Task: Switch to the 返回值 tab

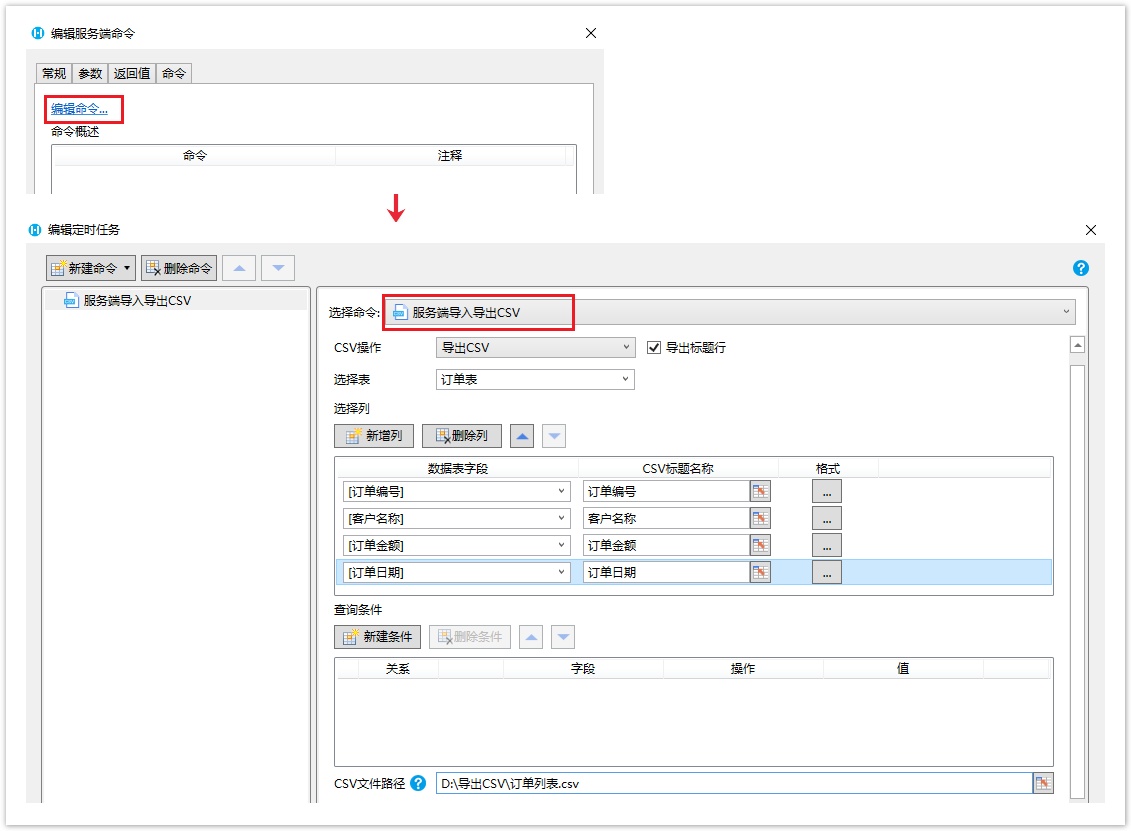Action: tap(131, 73)
